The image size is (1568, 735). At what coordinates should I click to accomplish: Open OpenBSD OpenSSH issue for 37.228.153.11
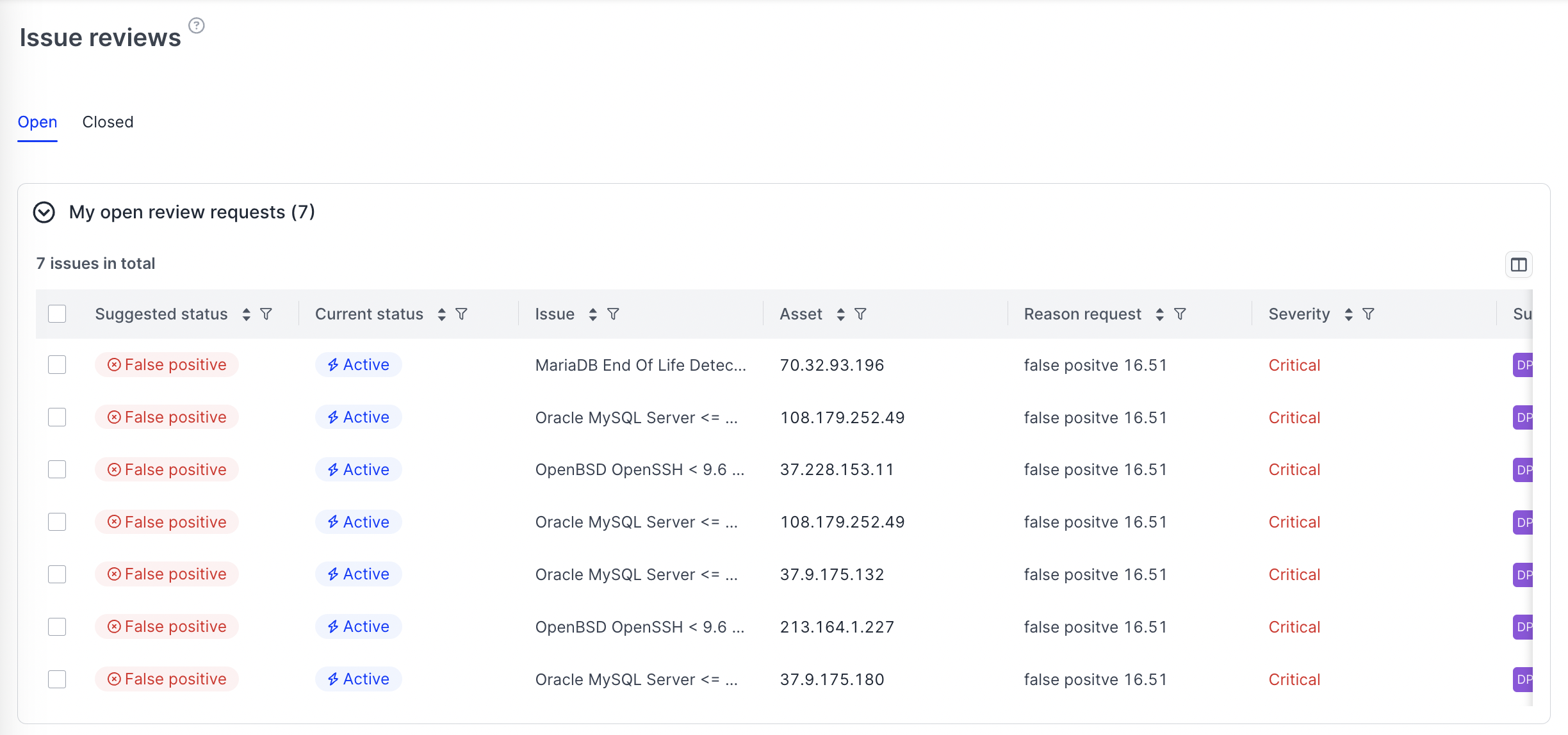coord(639,470)
